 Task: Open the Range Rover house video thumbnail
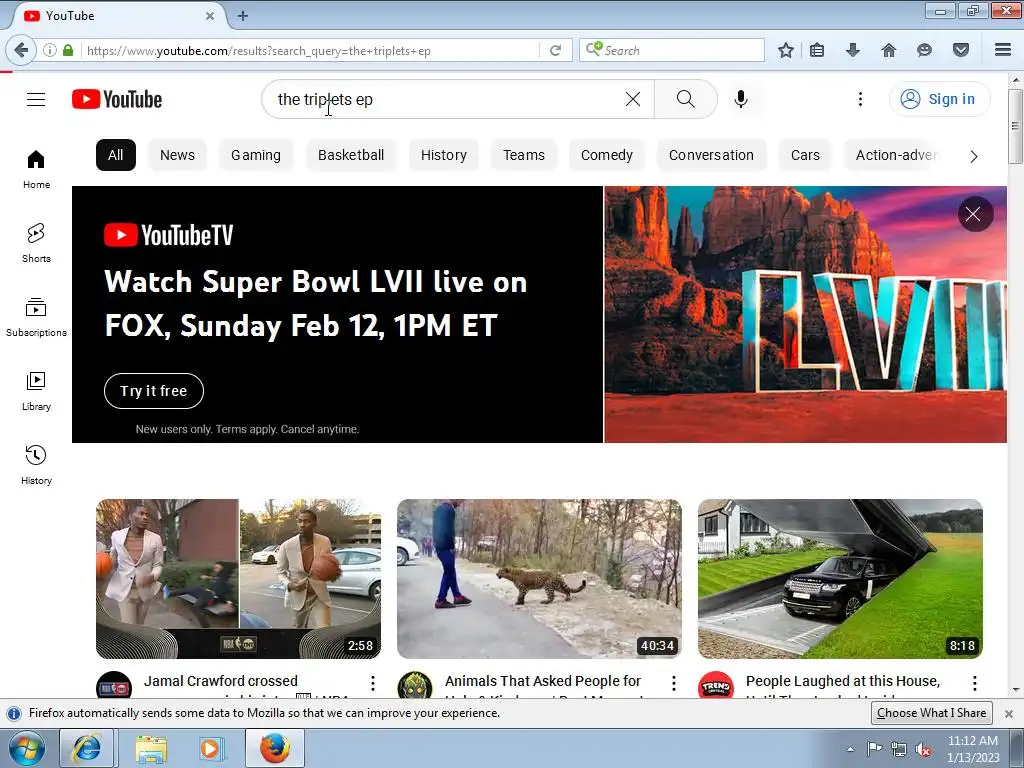tap(840, 579)
